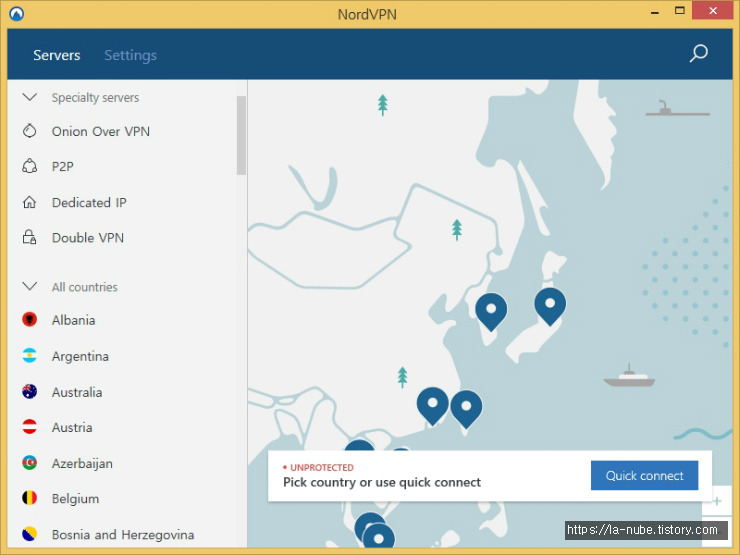This screenshot has height=555, width=740.
Task: Click the All countries heading text
Action: 84,287
